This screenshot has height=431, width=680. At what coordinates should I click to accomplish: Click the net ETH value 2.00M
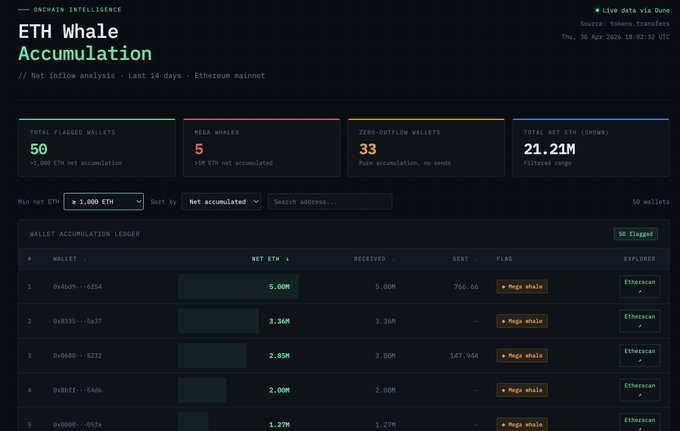click(279, 390)
